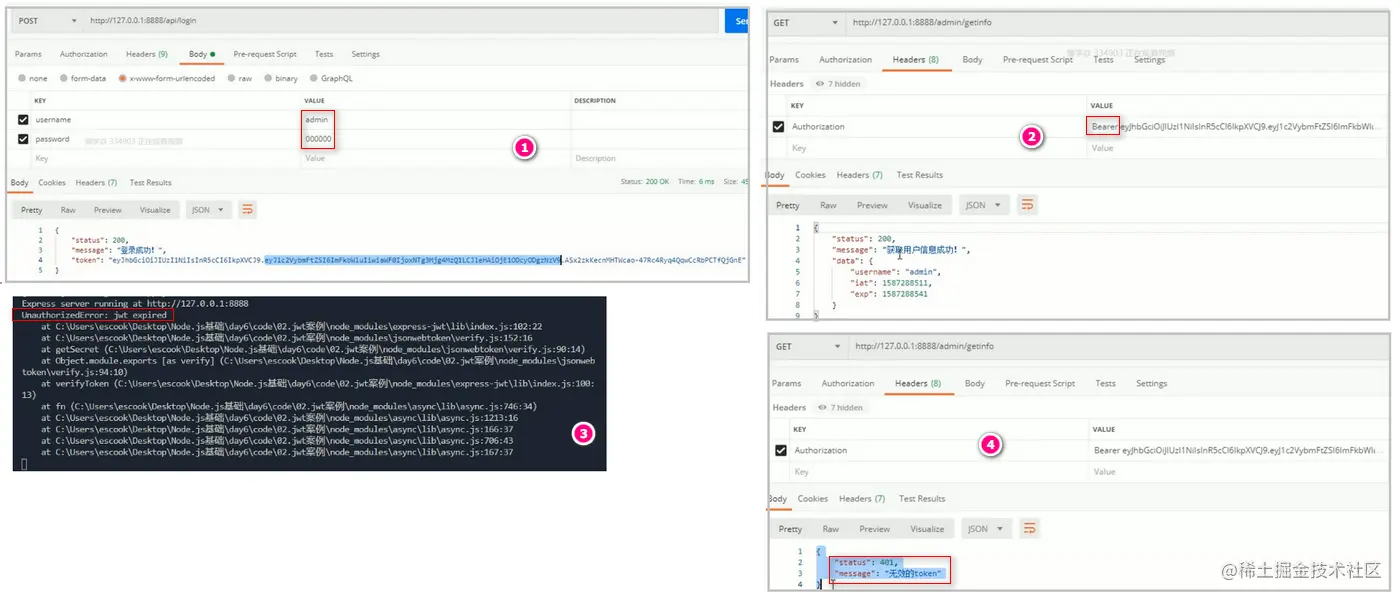Uncheck Authorization header checkbox in 200 getinfo panel

click(779, 127)
